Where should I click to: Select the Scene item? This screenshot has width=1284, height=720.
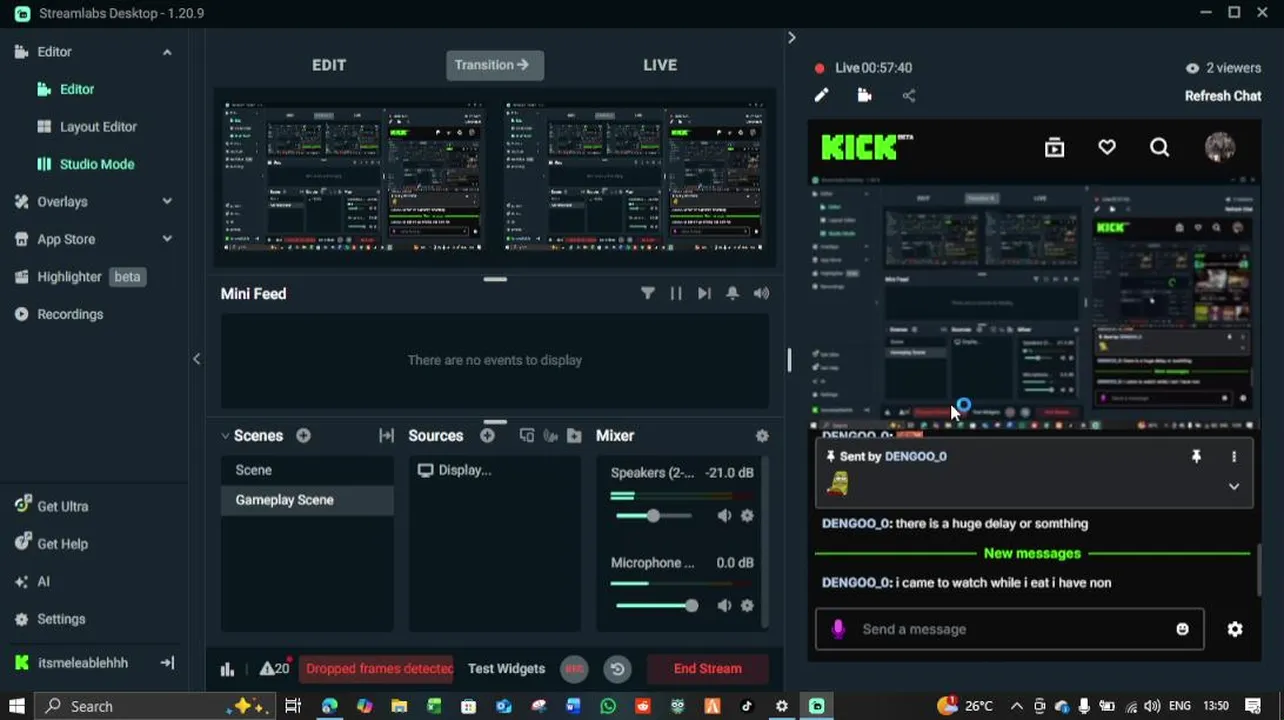click(307, 470)
